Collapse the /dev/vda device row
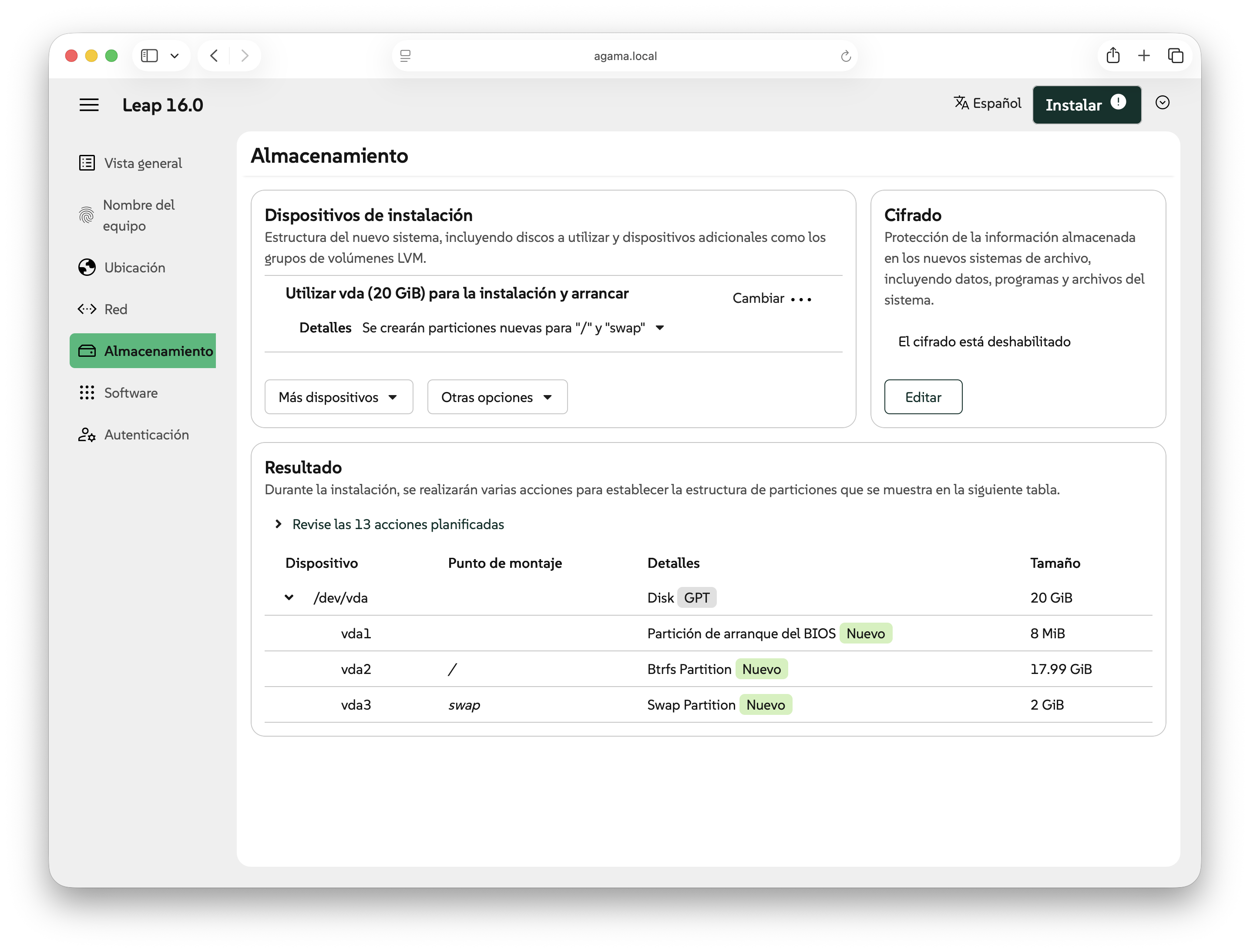This screenshot has height=952, width=1250. [289, 597]
